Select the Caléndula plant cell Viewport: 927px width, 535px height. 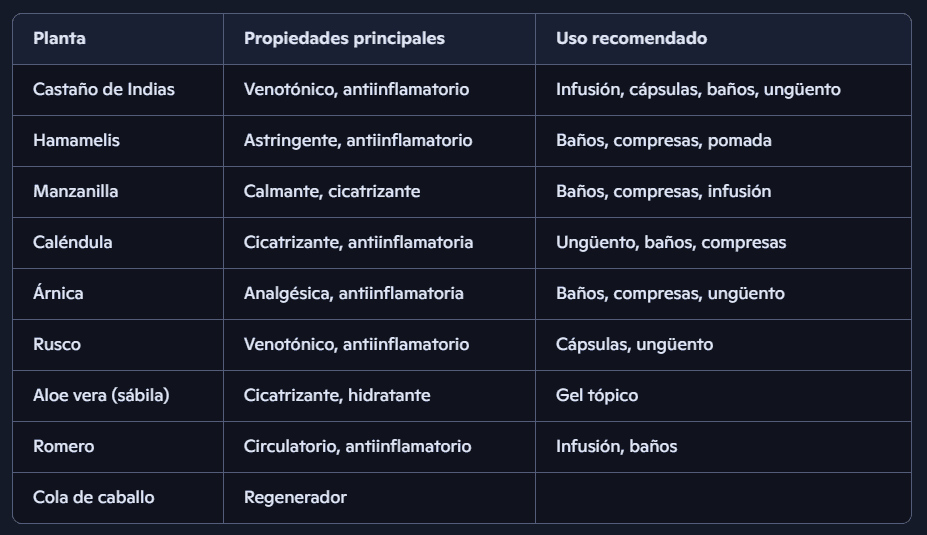(72, 242)
